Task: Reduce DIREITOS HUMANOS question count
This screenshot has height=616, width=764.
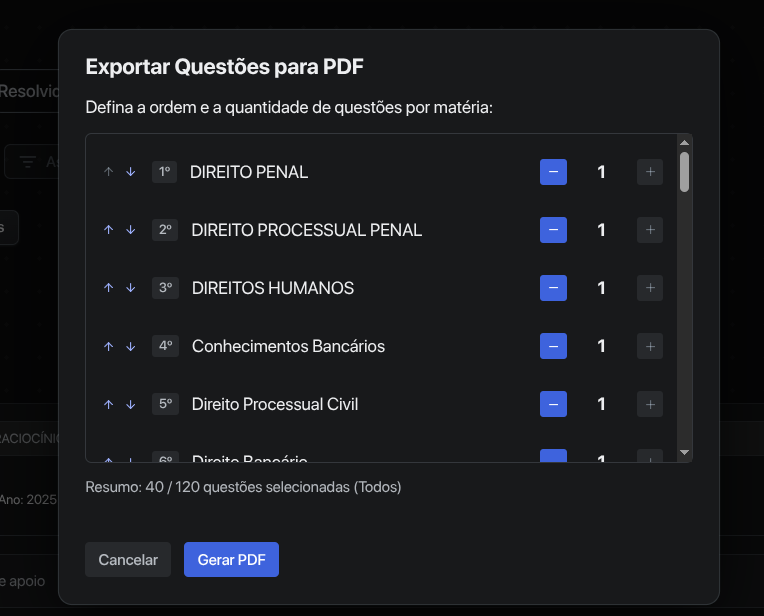Action: click(x=553, y=288)
